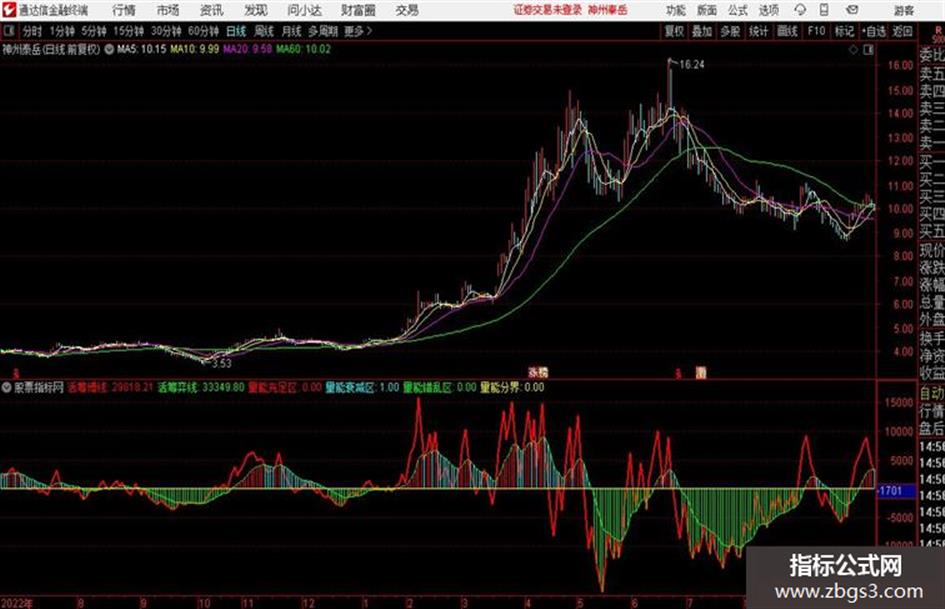
Task: Open the F10 company info button
Action: (x=816, y=31)
